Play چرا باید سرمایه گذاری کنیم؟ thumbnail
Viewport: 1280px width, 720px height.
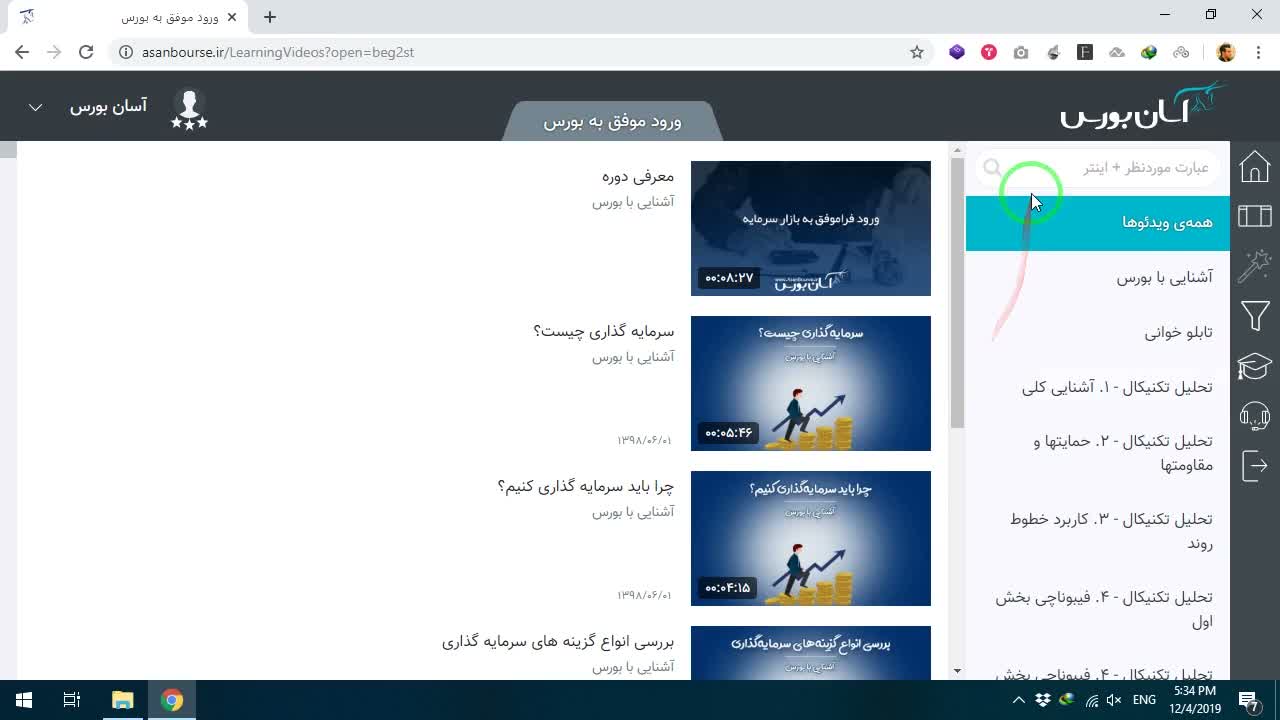coord(811,538)
